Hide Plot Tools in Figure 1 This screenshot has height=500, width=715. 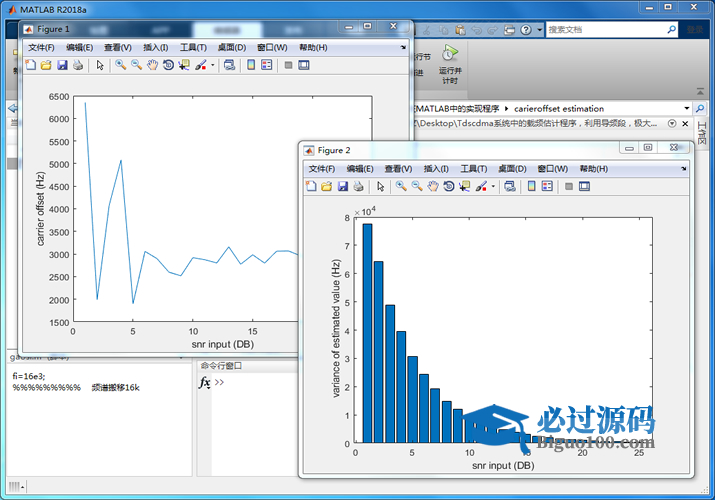tap(288, 65)
